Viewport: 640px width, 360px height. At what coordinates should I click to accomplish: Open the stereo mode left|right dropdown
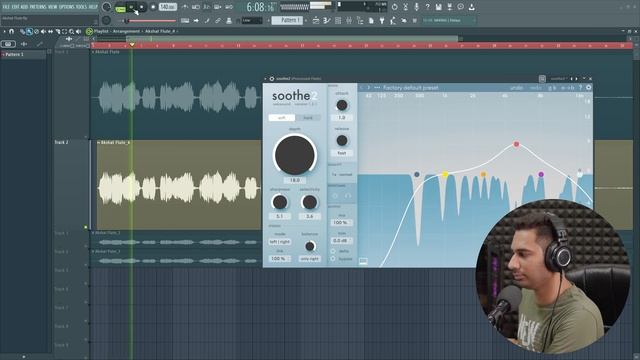coord(280,242)
